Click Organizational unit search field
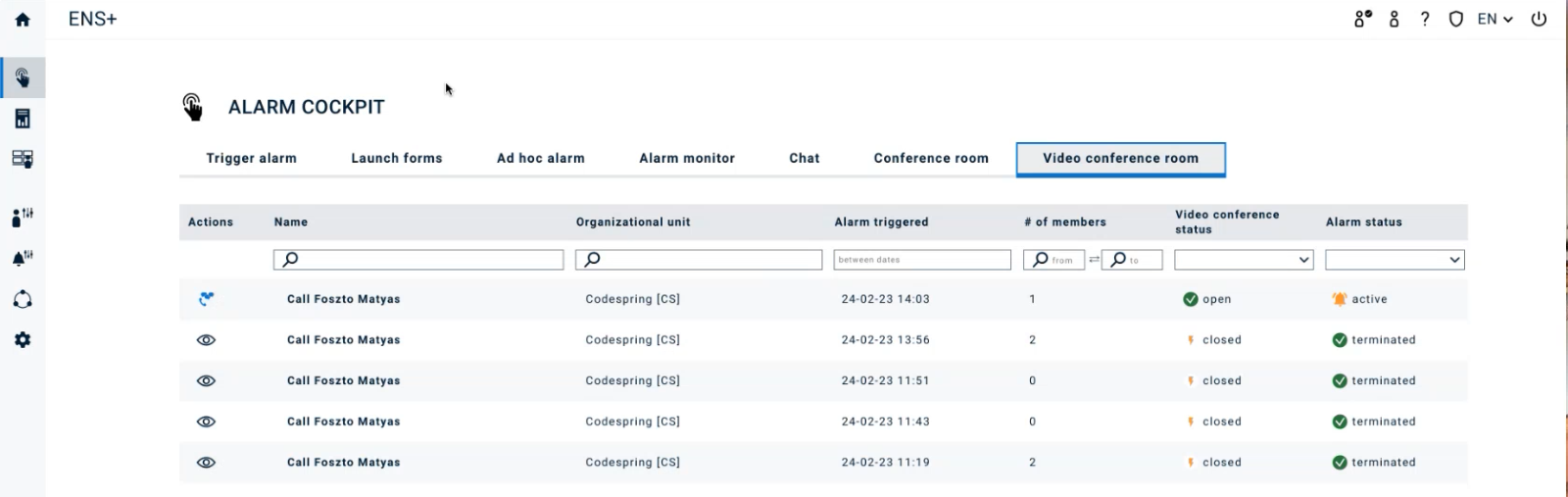1568x497 pixels. point(699,260)
